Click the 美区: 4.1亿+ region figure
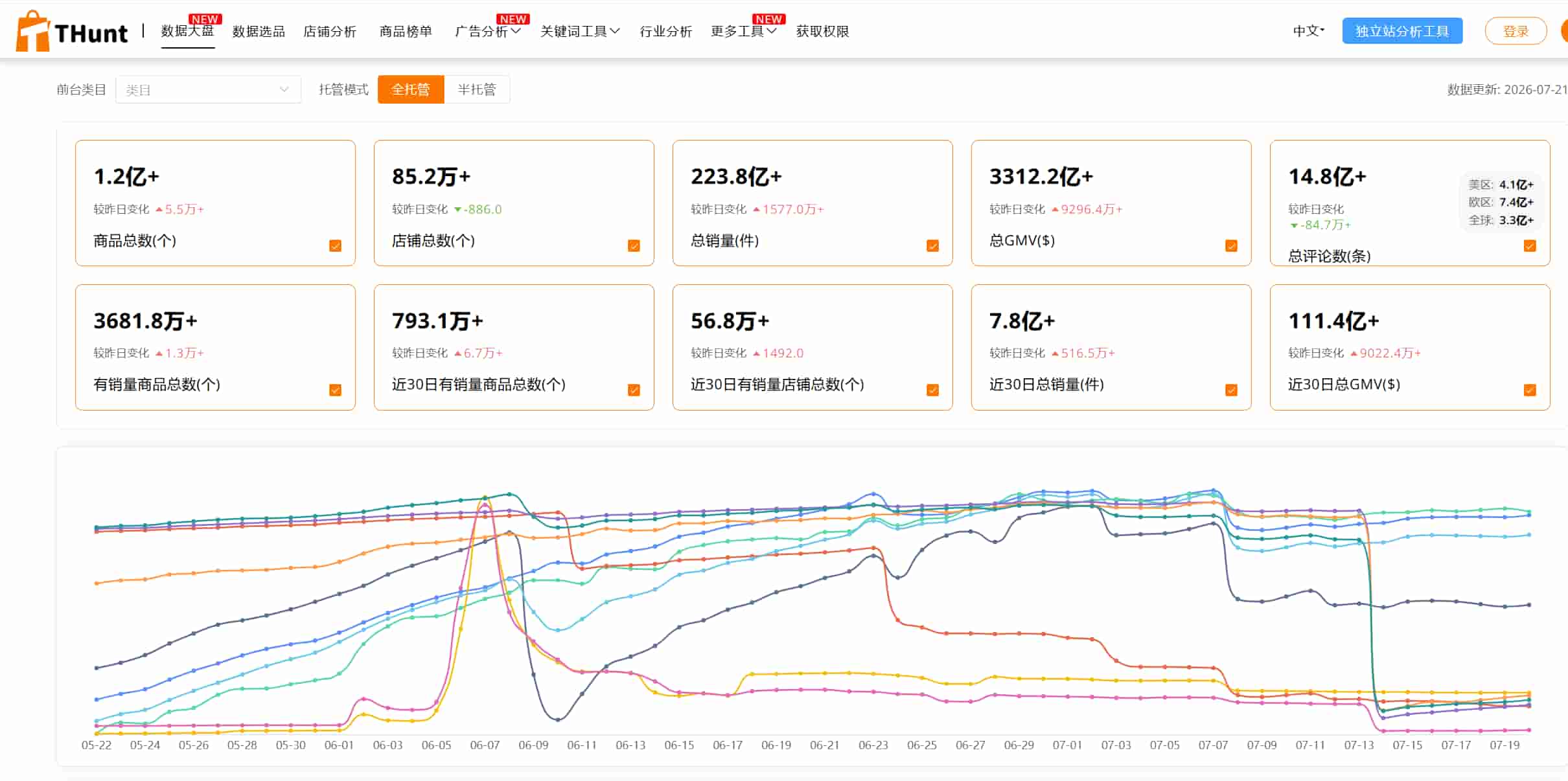Viewport: 1568px width, 781px height. (1501, 185)
